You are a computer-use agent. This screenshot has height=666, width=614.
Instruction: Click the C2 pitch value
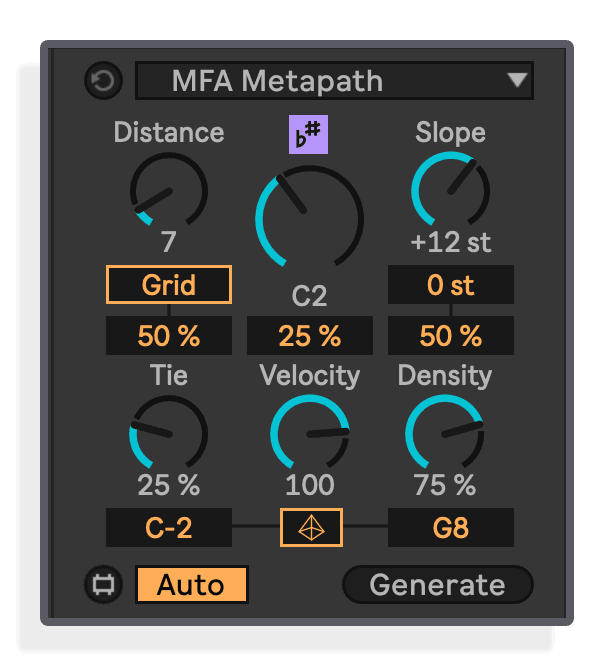[309, 296]
